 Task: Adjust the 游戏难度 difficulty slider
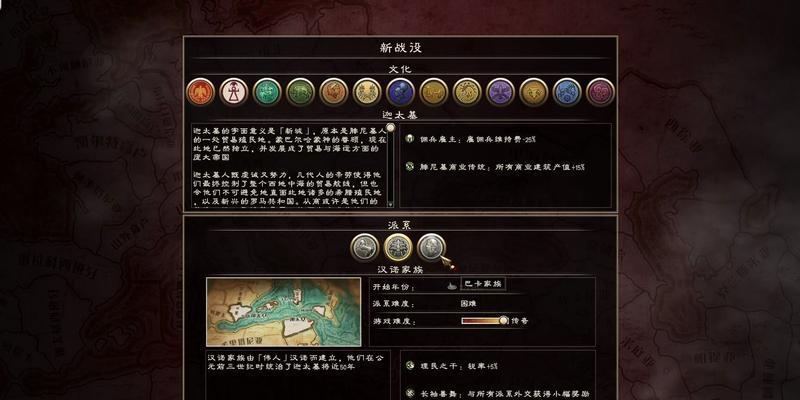485,320
